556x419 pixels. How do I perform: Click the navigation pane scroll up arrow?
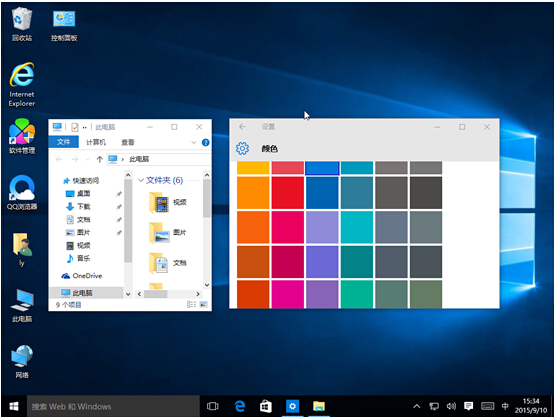tap(128, 175)
